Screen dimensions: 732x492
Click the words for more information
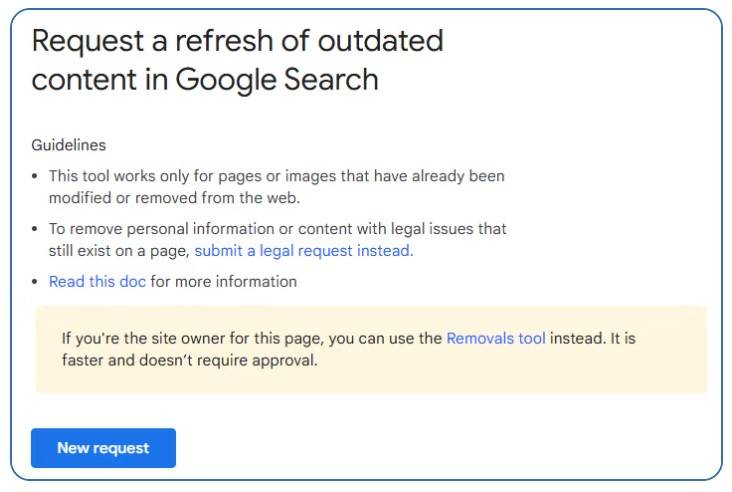click(x=224, y=281)
